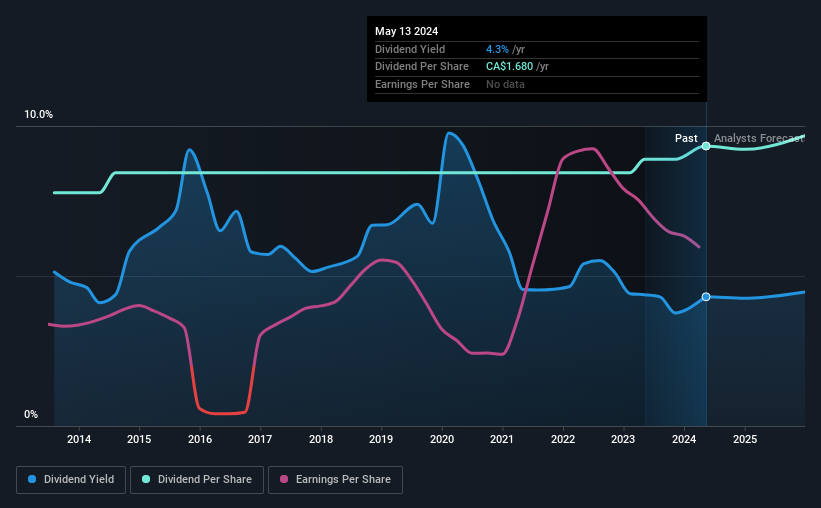Click the 2025 x-axis label
Image resolution: width=821 pixels, height=508 pixels.
745,439
